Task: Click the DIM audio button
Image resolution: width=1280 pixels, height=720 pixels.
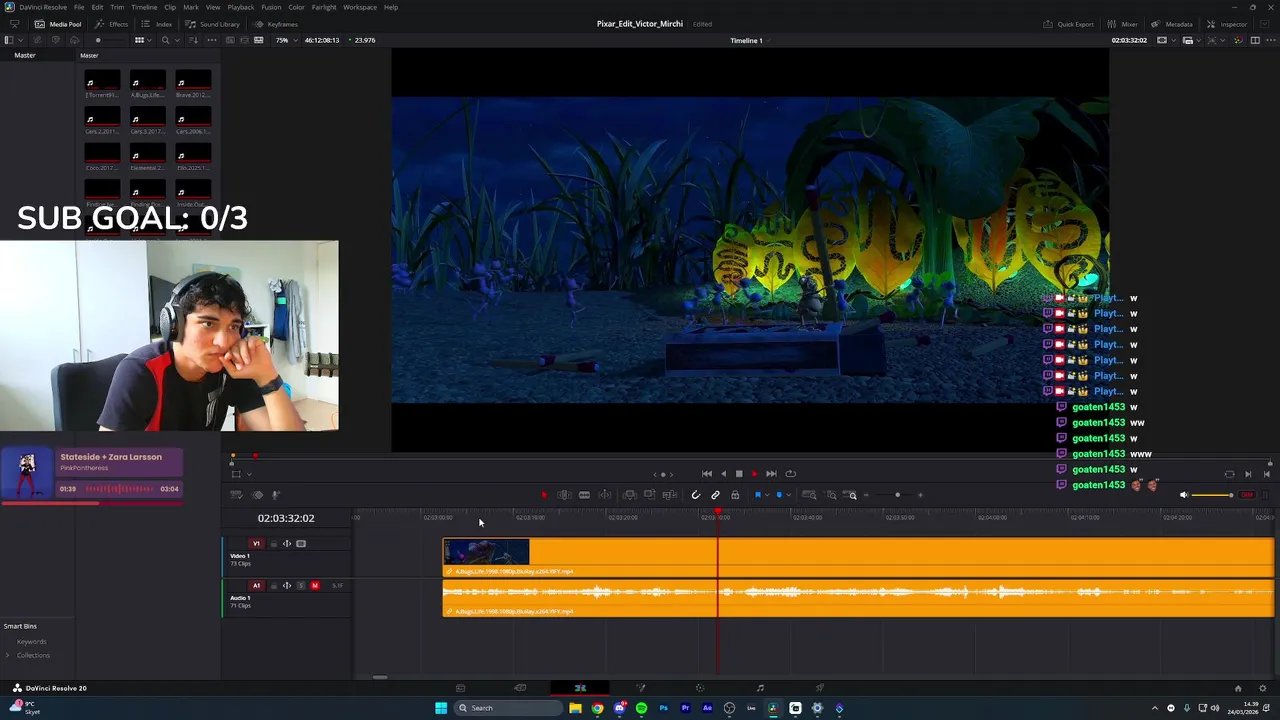Action: tap(1247, 495)
